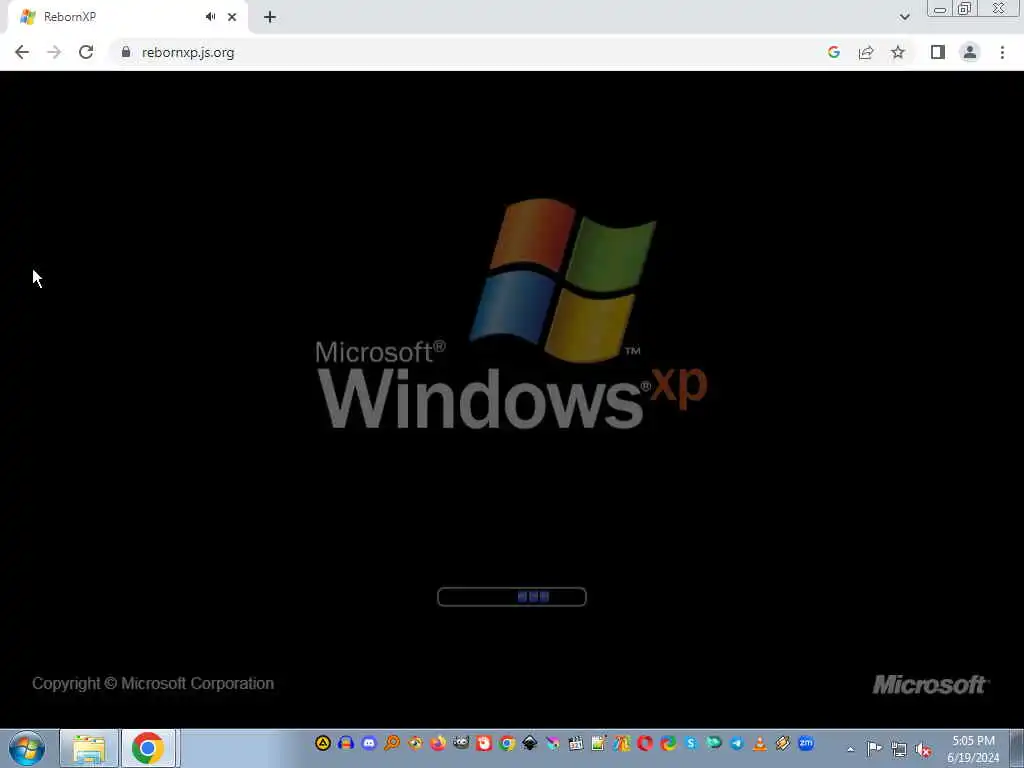
Task: Bookmark this tab with the star
Action: point(898,52)
